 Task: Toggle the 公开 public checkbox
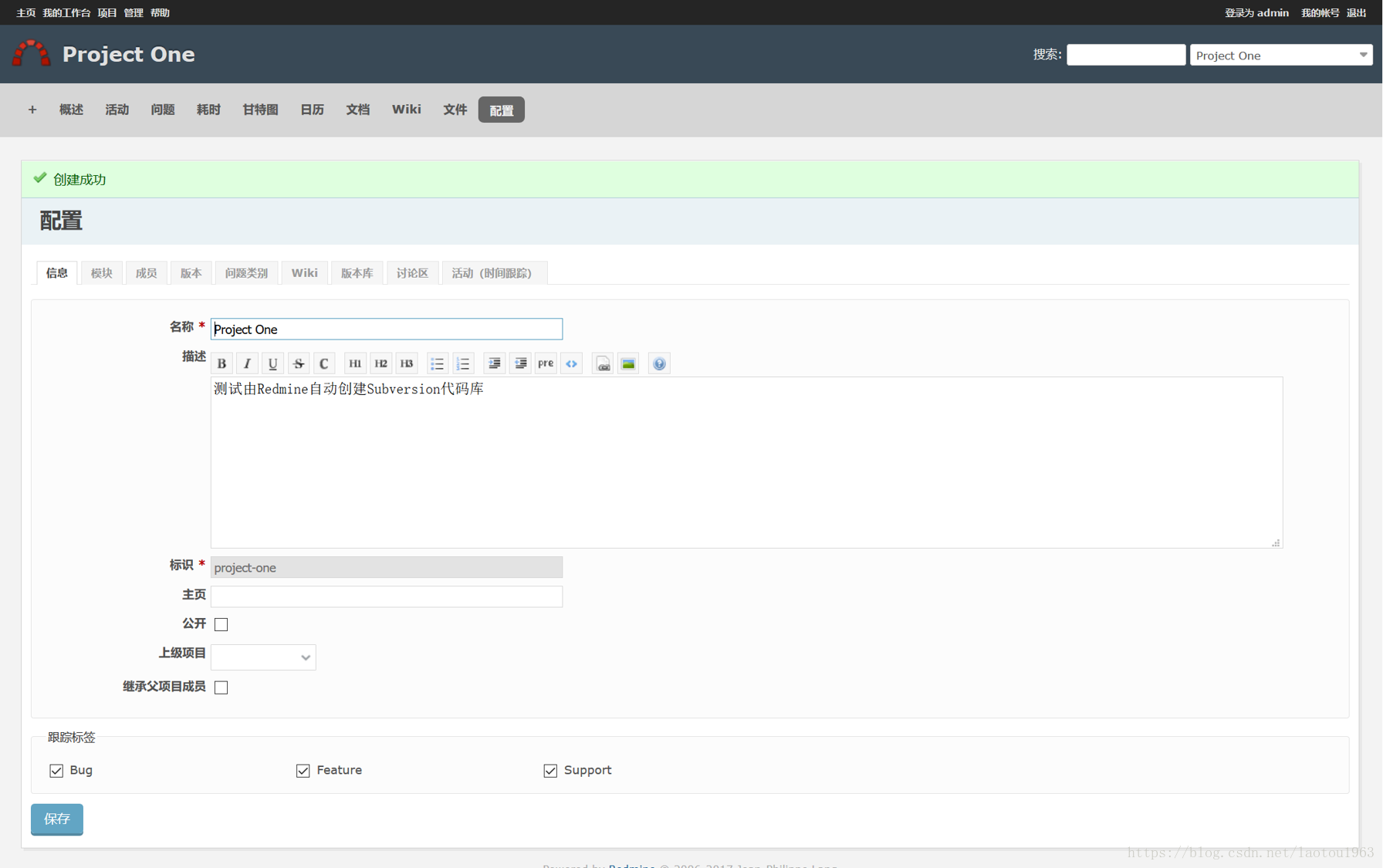pos(221,624)
